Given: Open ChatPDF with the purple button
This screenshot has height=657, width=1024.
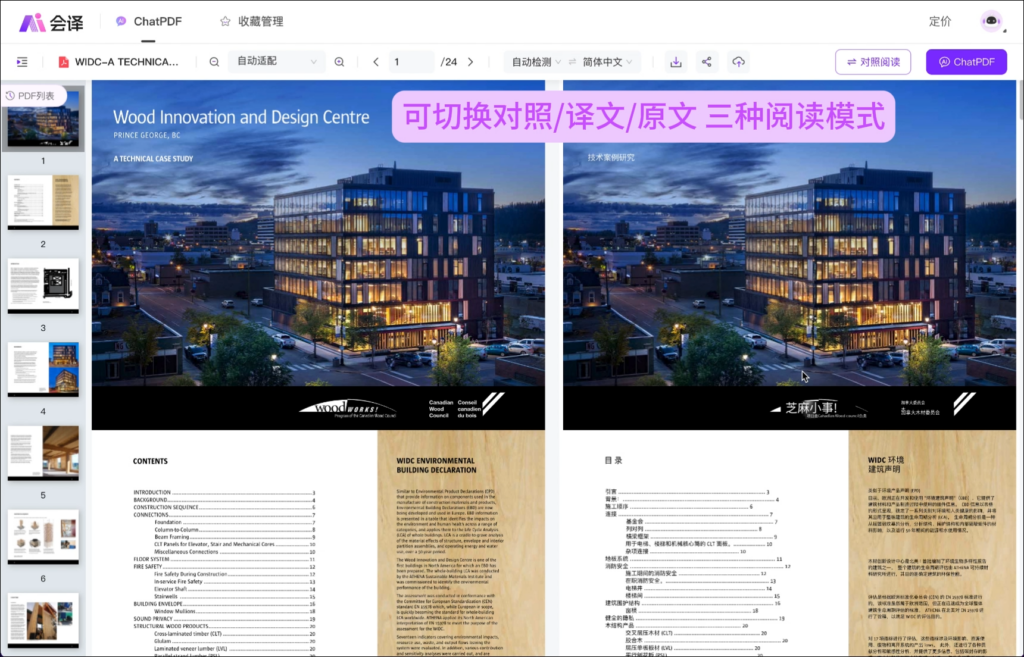Looking at the screenshot, I should [x=966, y=61].
